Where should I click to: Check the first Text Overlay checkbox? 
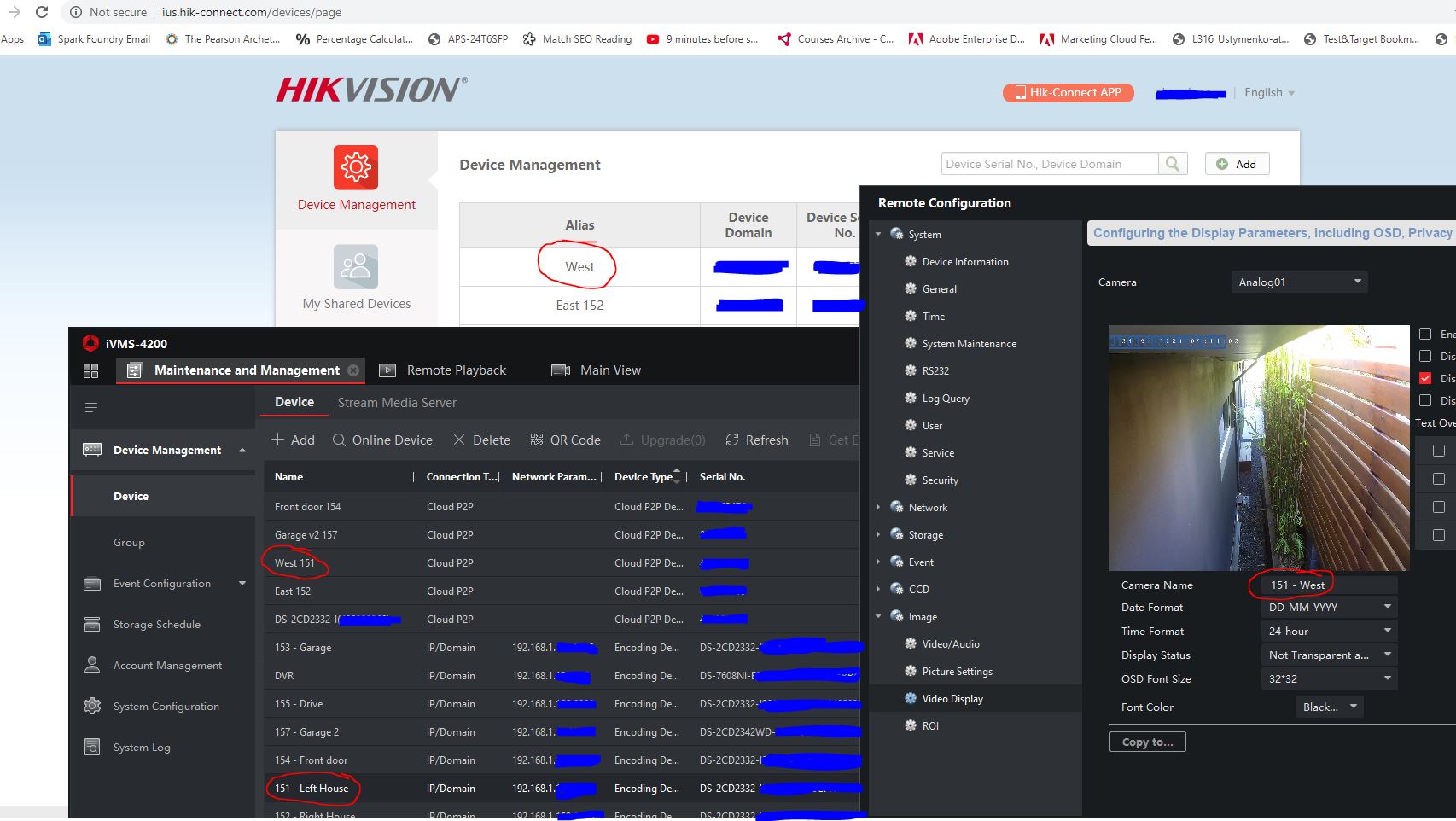point(1438,451)
